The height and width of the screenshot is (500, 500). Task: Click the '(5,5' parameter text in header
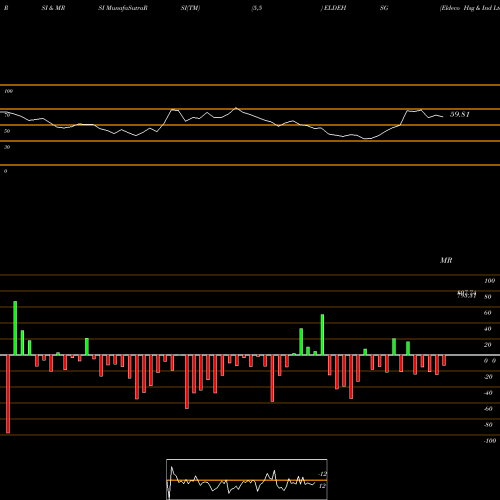pyautogui.click(x=257, y=8)
